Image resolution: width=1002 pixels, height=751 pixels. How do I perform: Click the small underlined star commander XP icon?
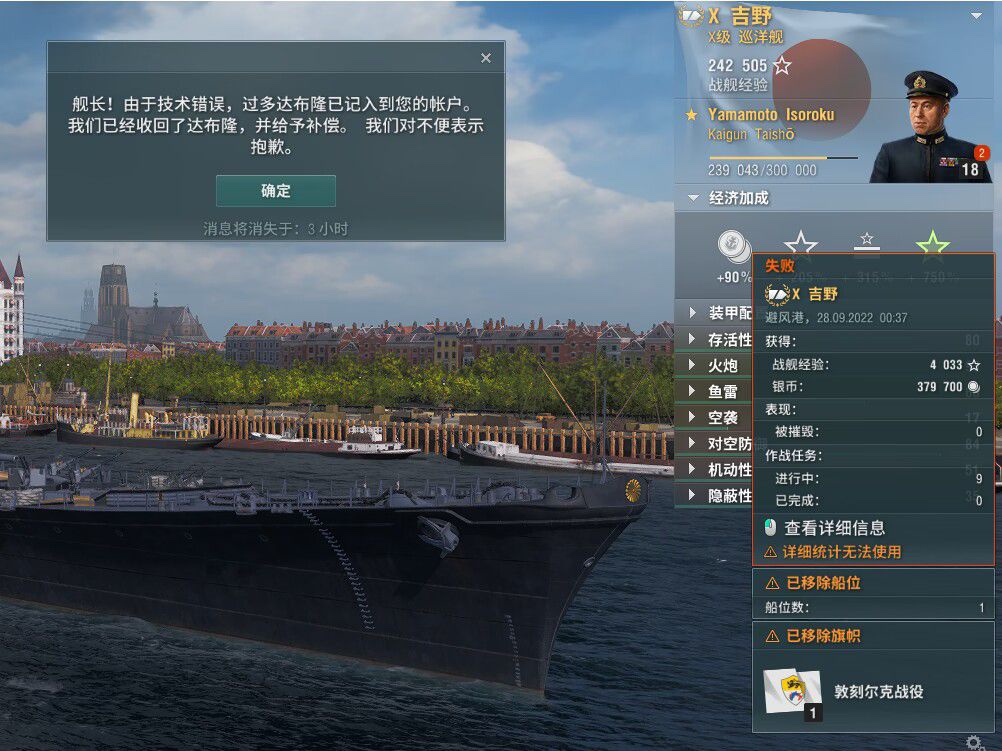click(x=867, y=241)
